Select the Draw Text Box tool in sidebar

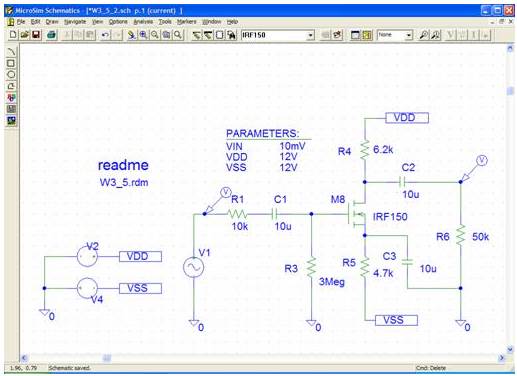(x=11, y=109)
